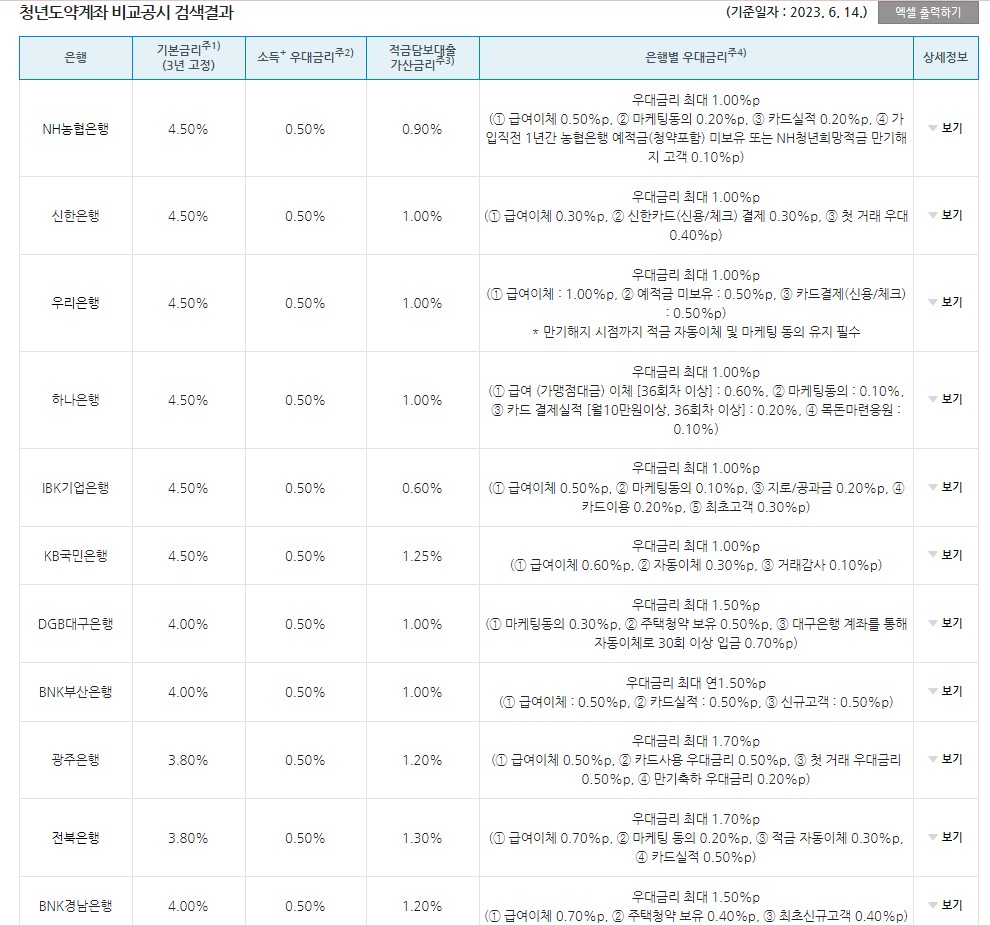Click the NH농협은행 bank name cell
Screen dimensions: 990x925
point(76,129)
